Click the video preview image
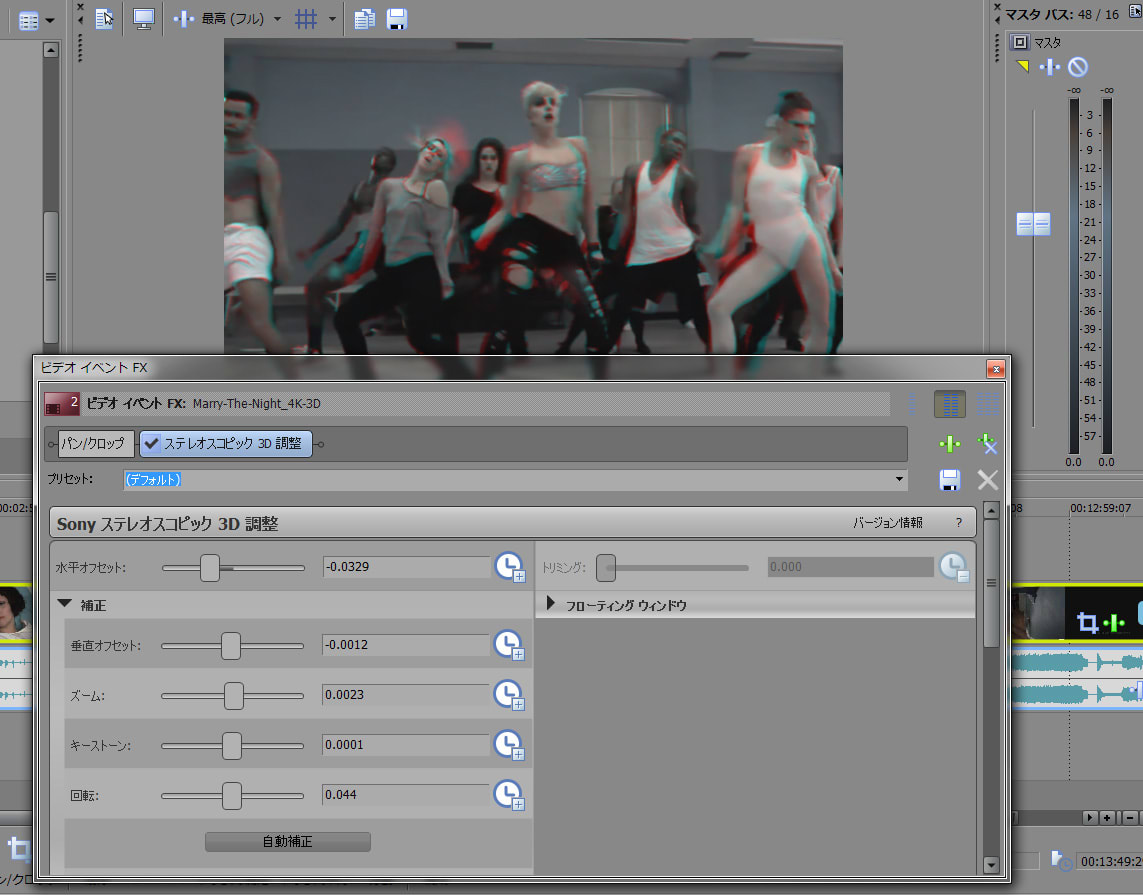 pos(533,196)
